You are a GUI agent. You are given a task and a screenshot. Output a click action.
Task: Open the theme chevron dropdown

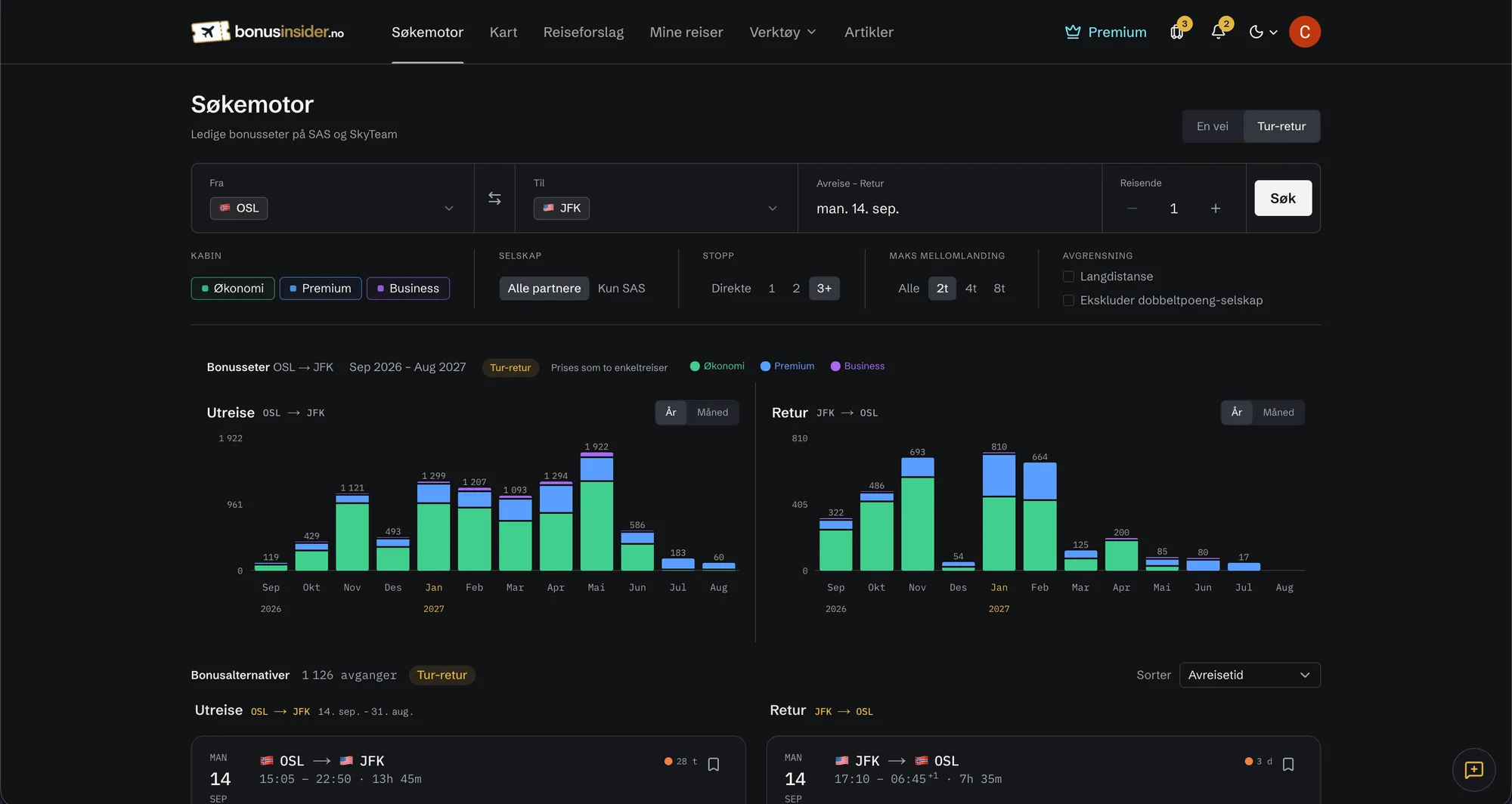[1274, 32]
